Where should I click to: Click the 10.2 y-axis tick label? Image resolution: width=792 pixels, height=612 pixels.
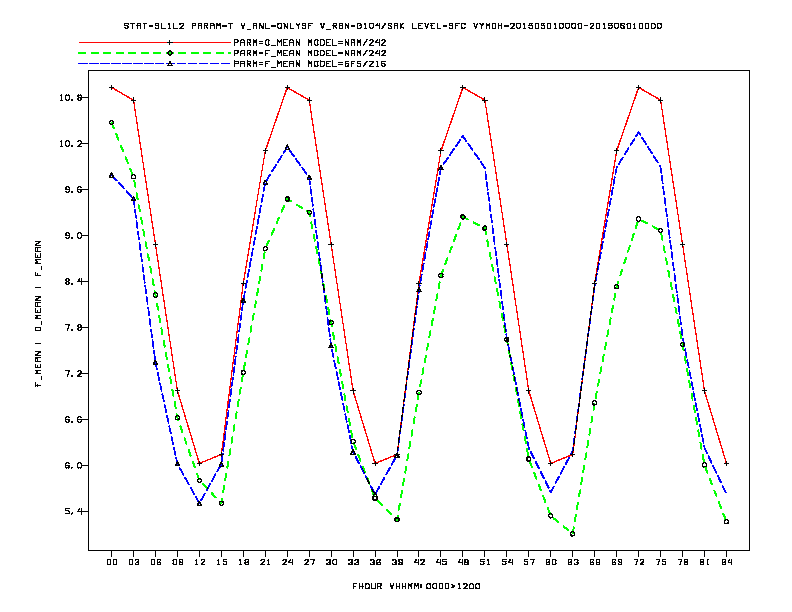[71, 143]
